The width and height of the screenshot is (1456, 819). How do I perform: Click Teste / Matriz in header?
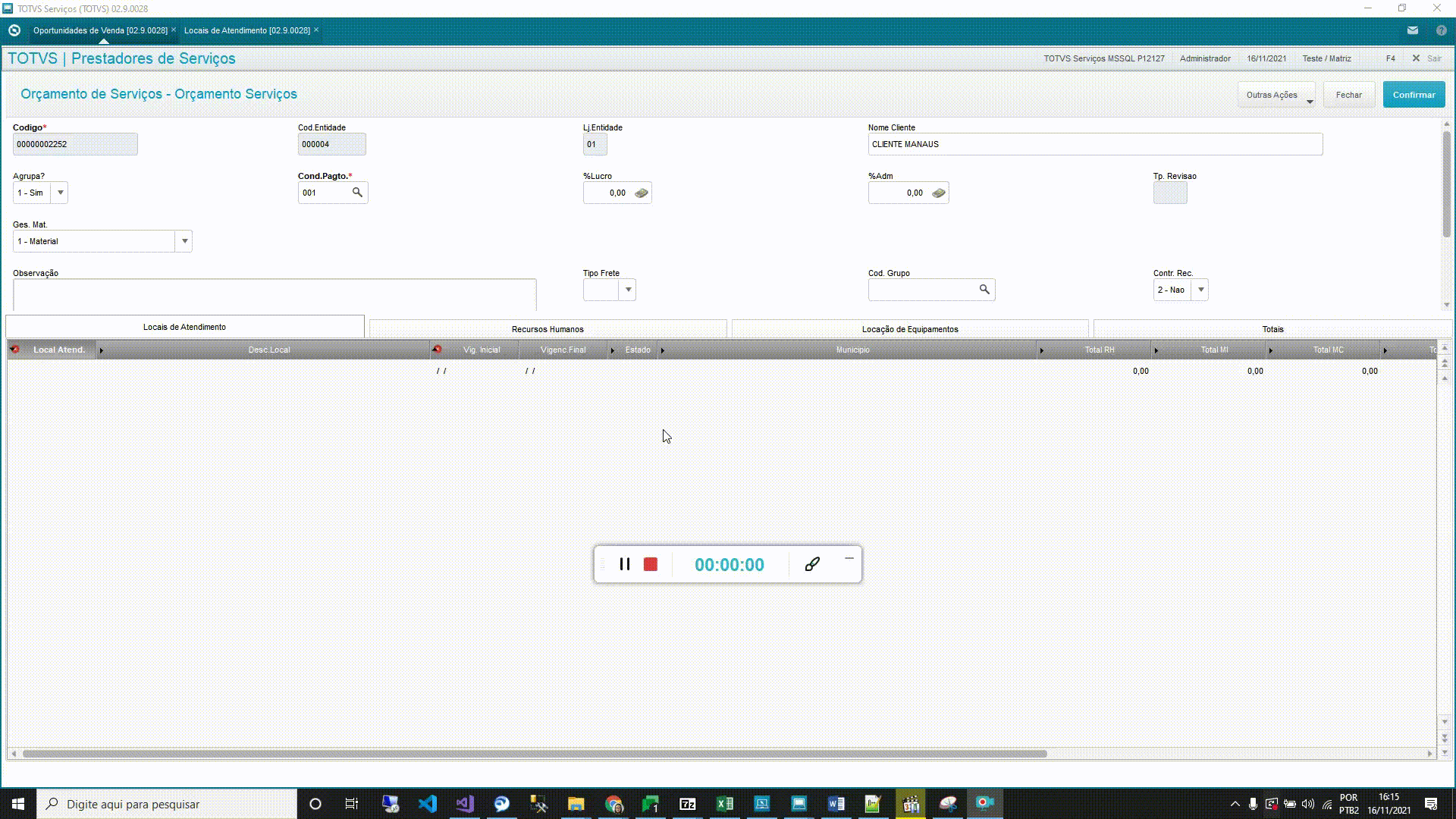point(1326,58)
